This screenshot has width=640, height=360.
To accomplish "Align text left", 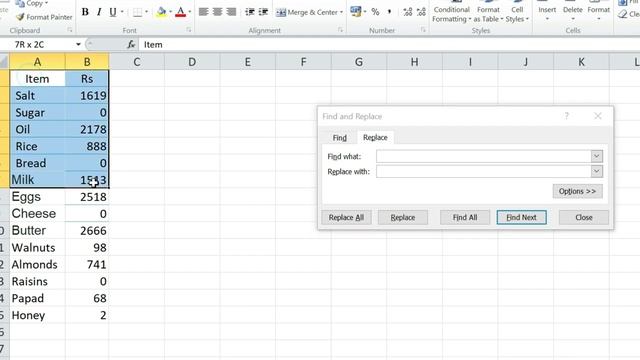I will (203, 12).
